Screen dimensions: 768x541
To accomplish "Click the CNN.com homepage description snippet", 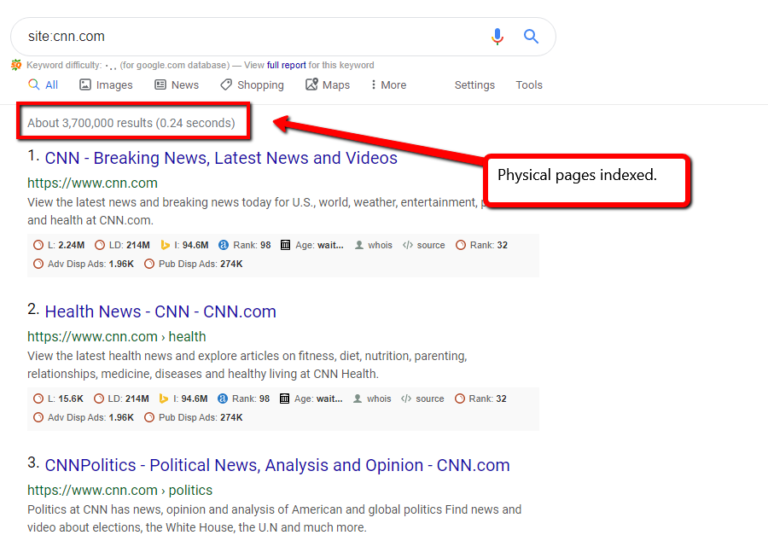I will click(x=255, y=211).
